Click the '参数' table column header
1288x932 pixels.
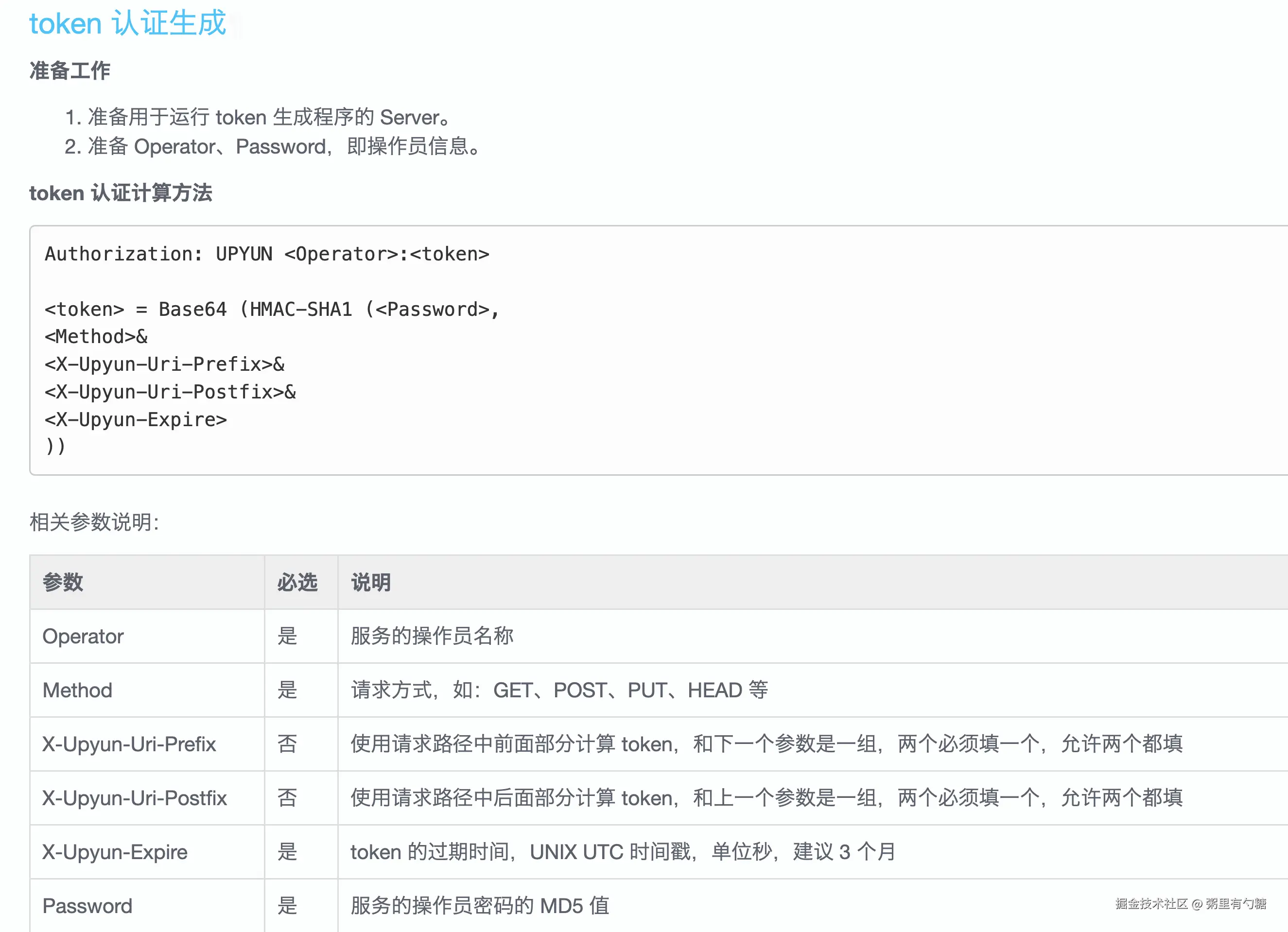click(x=63, y=582)
